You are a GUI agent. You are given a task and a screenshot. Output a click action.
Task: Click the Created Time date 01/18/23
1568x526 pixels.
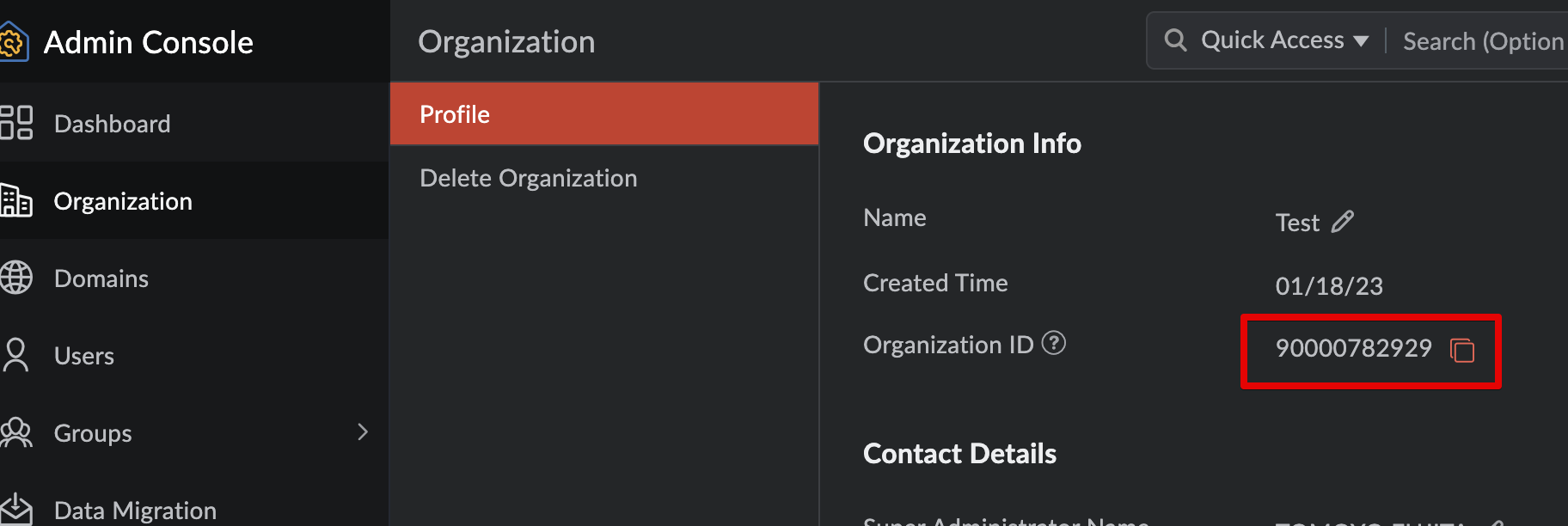coord(1329,285)
